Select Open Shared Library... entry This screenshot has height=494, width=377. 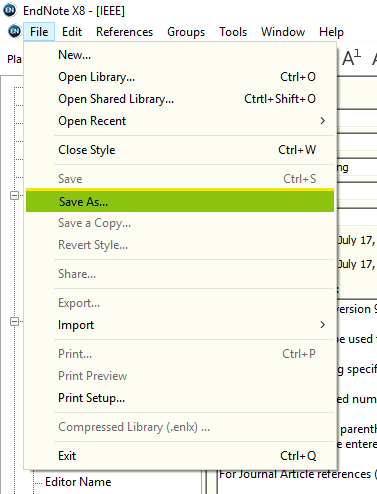click(x=180, y=99)
